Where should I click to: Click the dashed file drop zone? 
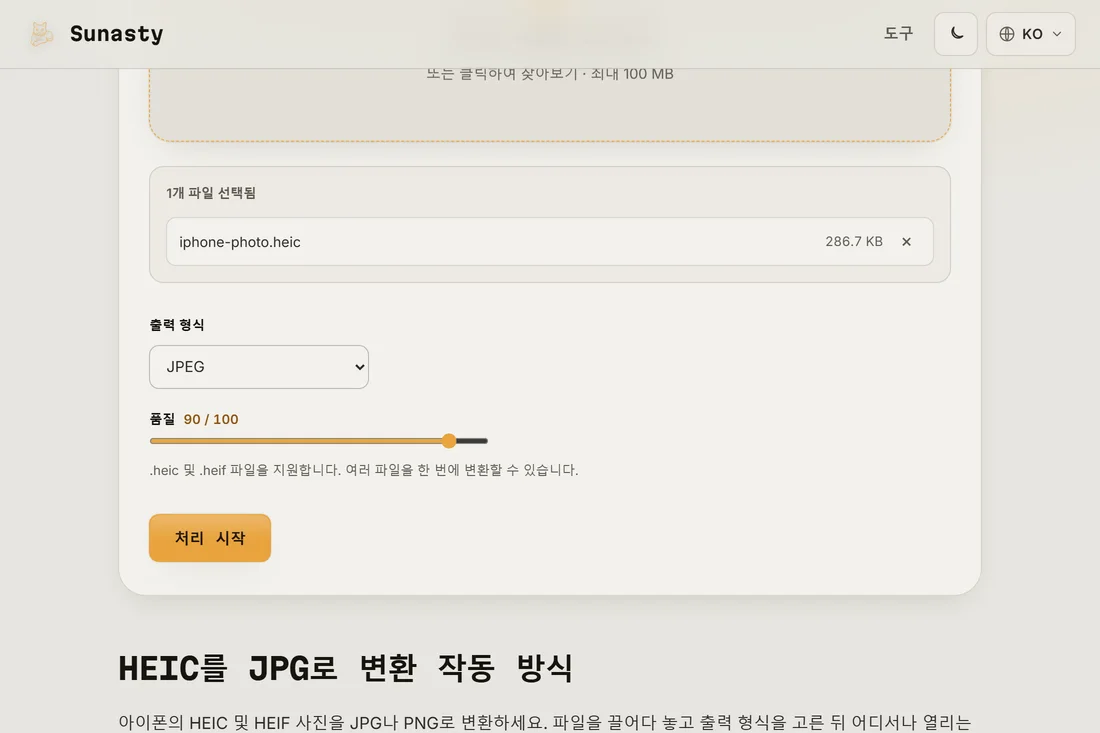coord(549,105)
